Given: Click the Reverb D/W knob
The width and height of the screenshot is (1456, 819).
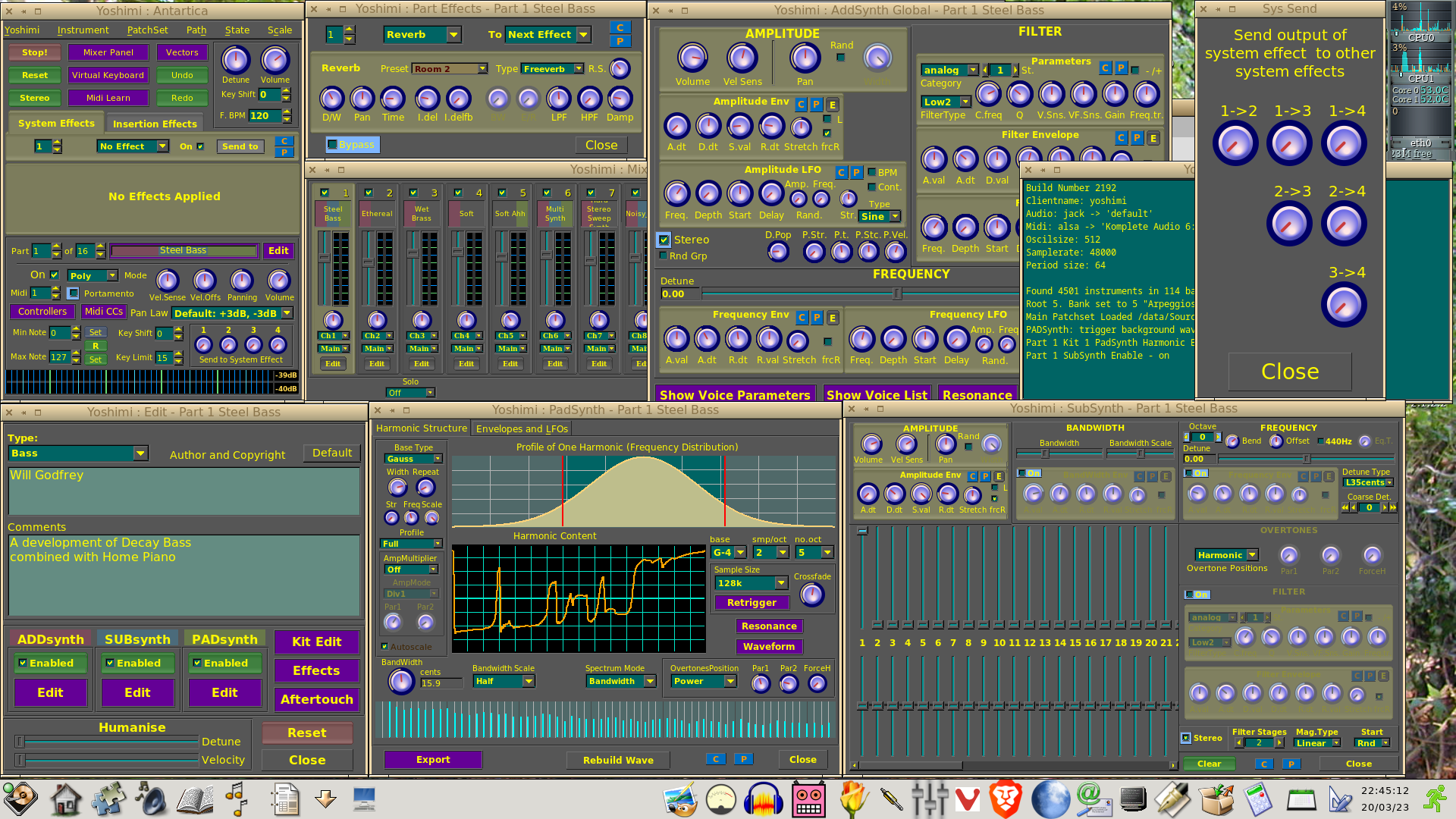Looking at the screenshot, I should (x=331, y=99).
